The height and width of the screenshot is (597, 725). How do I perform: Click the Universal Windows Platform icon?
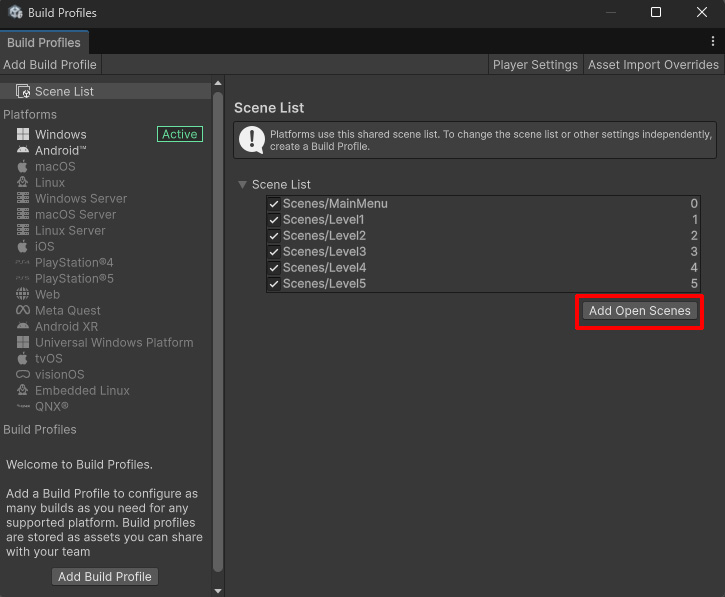tap(23, 342)
